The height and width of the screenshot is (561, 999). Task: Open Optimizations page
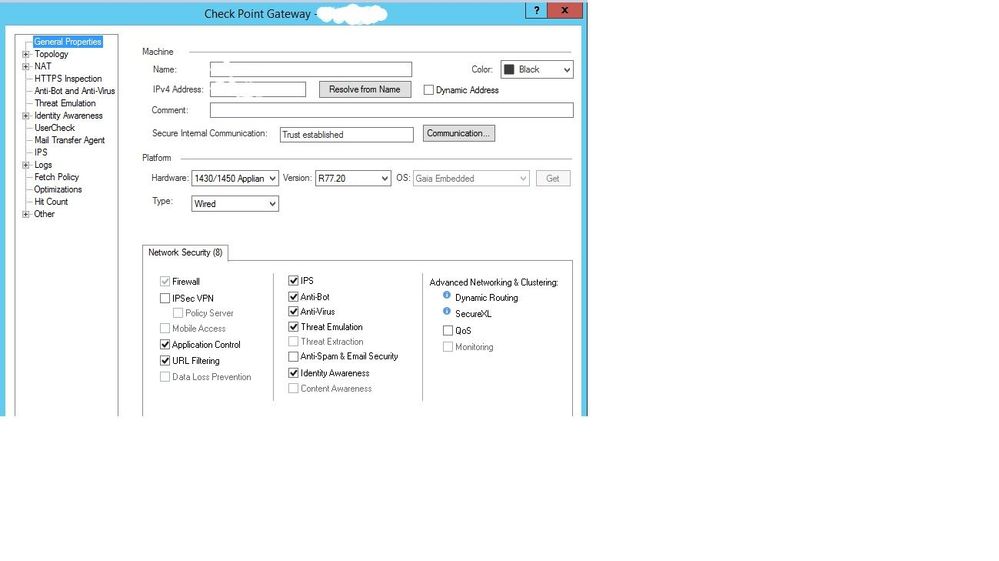pos(58,189)
